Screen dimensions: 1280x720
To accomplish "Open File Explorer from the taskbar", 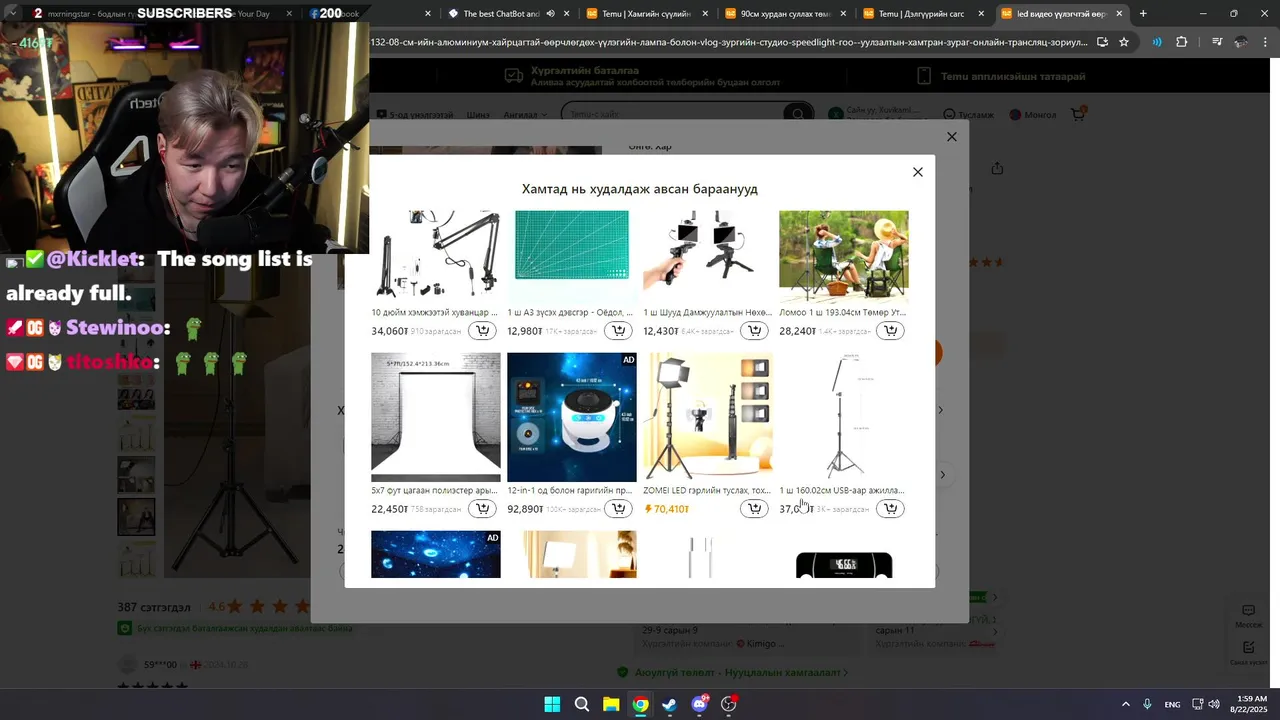I will (x=611, y=704).
